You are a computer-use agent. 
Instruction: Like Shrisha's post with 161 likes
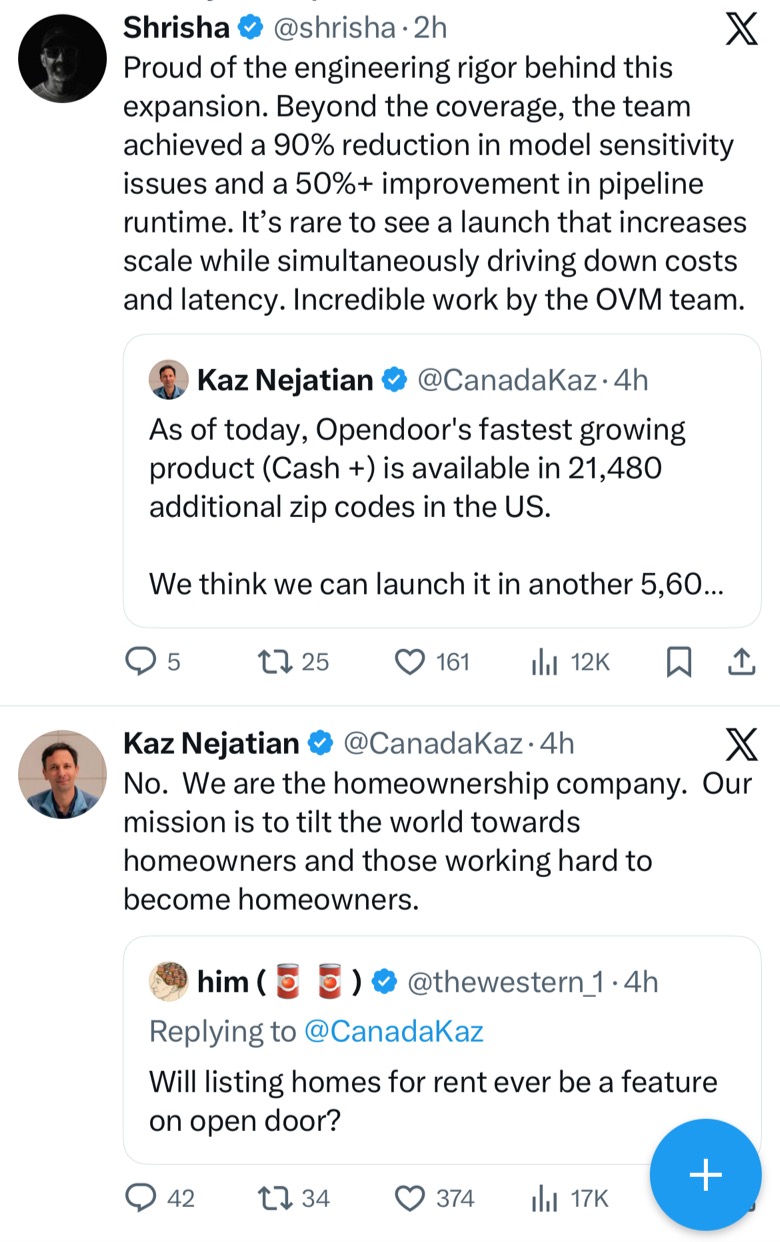coord(432,661)
